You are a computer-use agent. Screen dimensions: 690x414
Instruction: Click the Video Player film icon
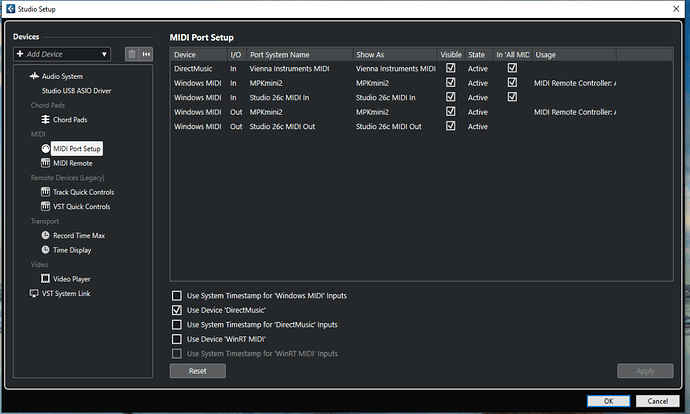[45, 278]
